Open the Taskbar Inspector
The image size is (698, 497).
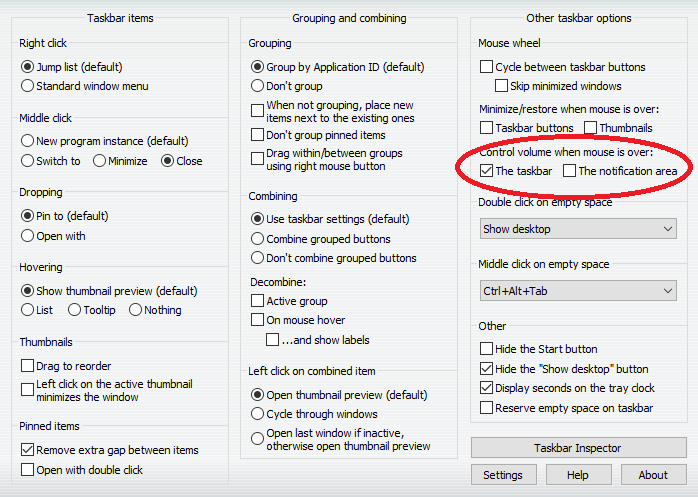[578, 448]
